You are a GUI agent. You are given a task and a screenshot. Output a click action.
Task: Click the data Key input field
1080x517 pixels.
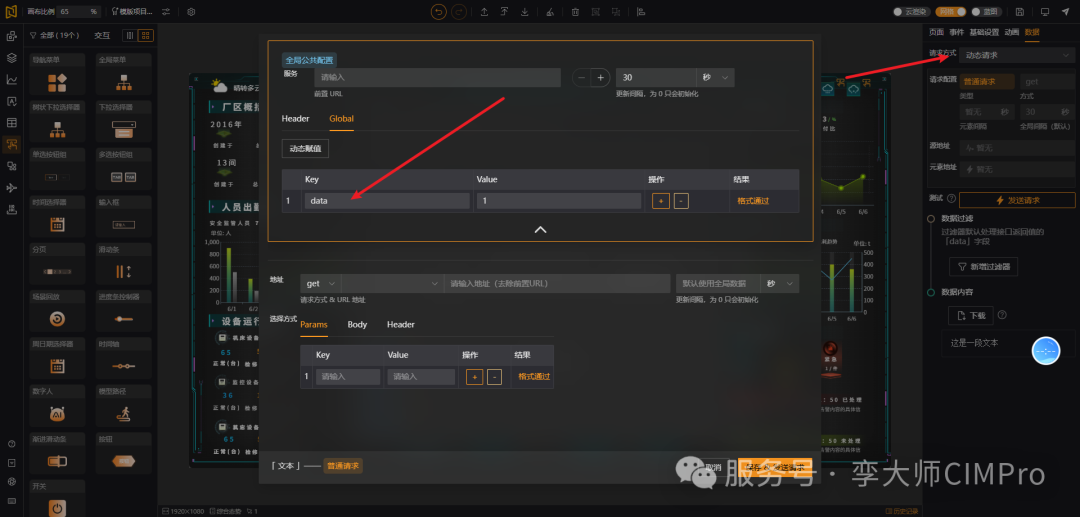tap(387, 201)
